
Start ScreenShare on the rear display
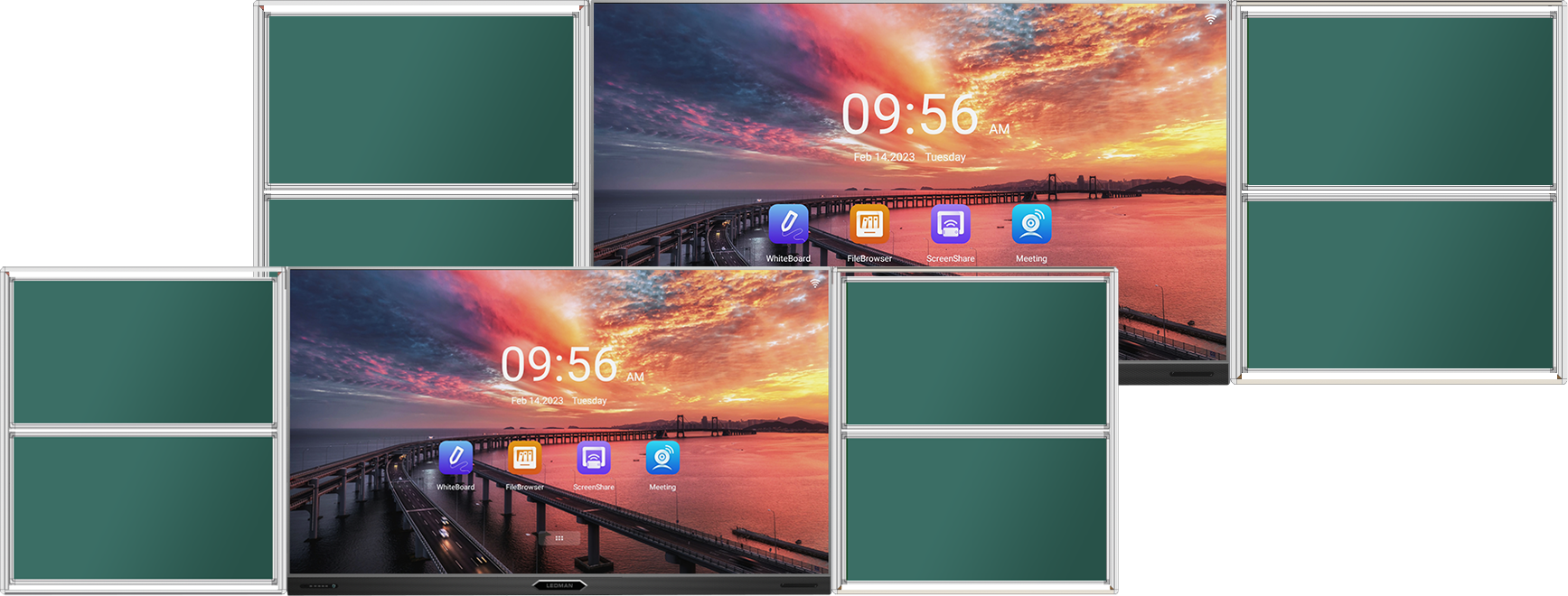(950, 225)
